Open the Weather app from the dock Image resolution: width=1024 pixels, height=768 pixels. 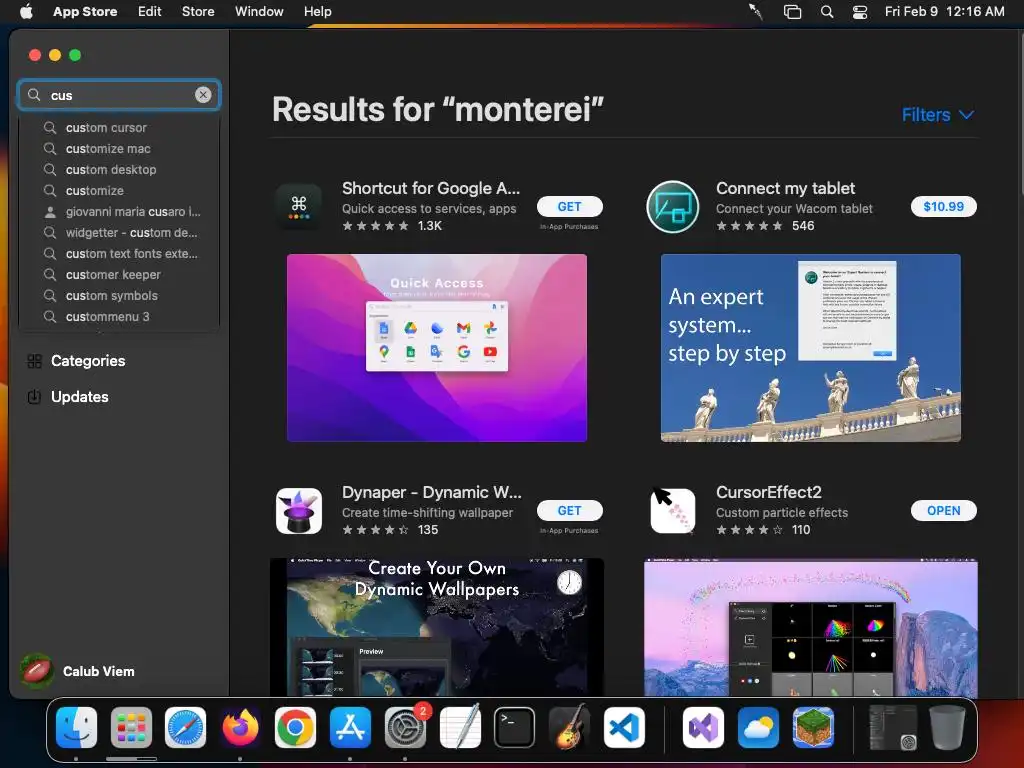[758, 727]
